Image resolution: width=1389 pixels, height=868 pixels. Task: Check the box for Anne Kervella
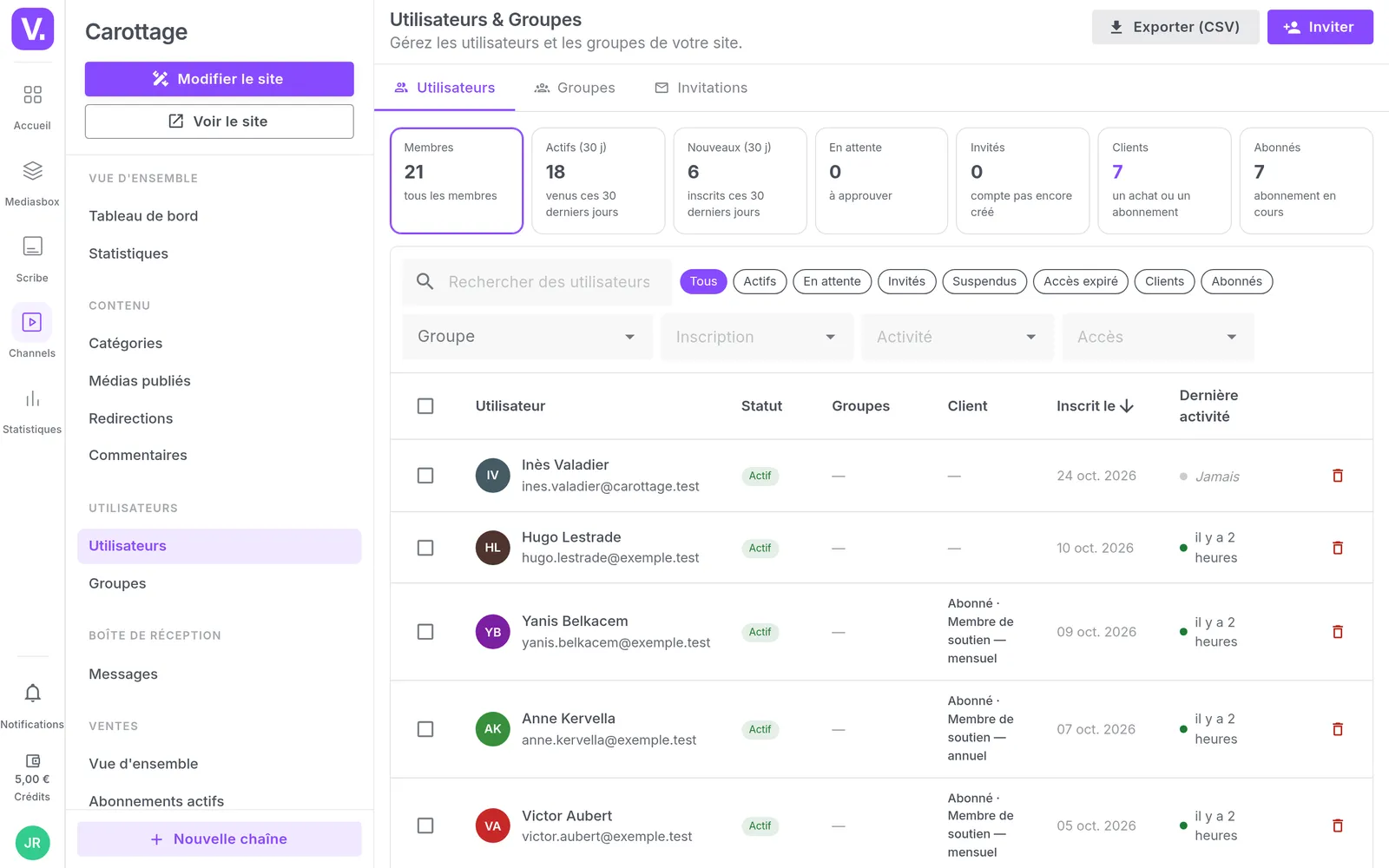[425, 729]
